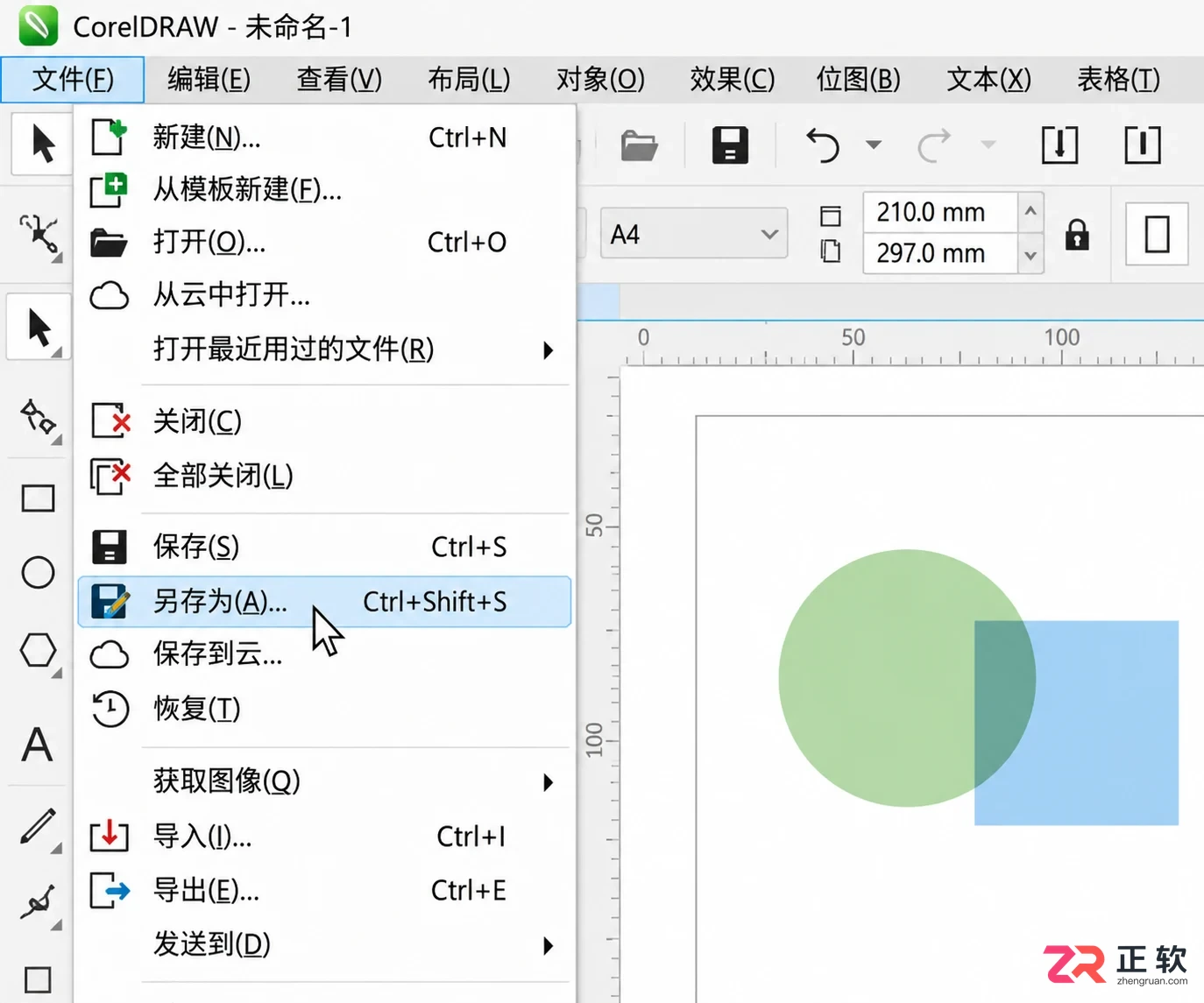Image resolution: width=1204 pixels, height=1003 pixels.
Task: Open the Effects (效果) menu
Action: point(732,80)
